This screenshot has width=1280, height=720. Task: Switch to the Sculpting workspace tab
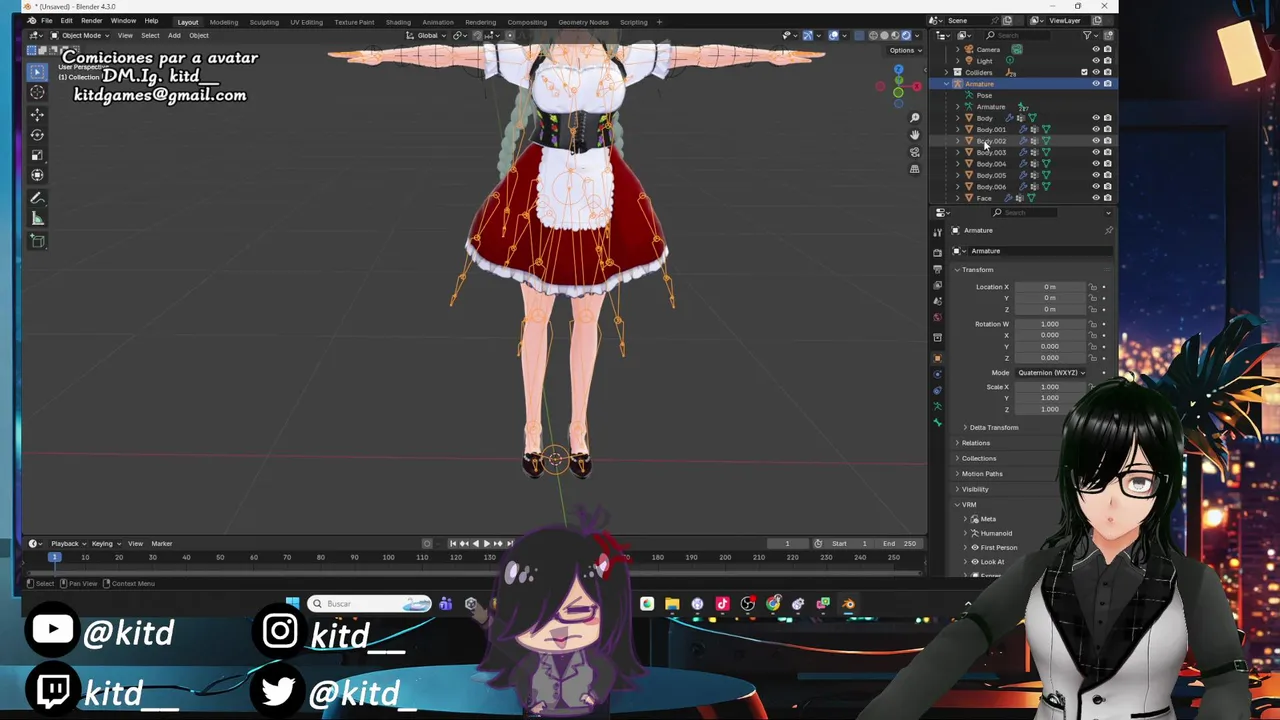point(264,22)
